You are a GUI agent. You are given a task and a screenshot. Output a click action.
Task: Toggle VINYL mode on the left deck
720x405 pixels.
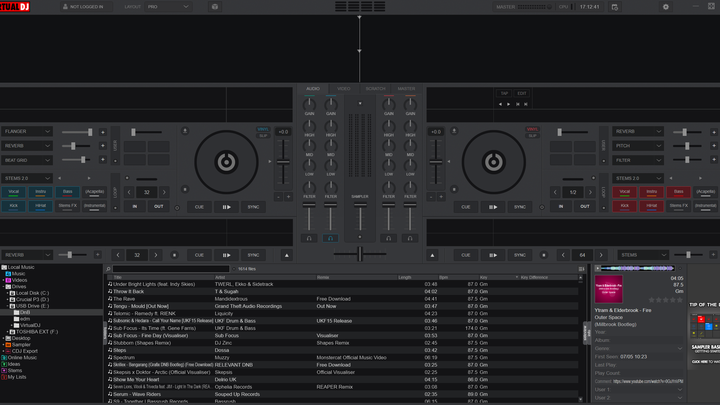[263, 129]
